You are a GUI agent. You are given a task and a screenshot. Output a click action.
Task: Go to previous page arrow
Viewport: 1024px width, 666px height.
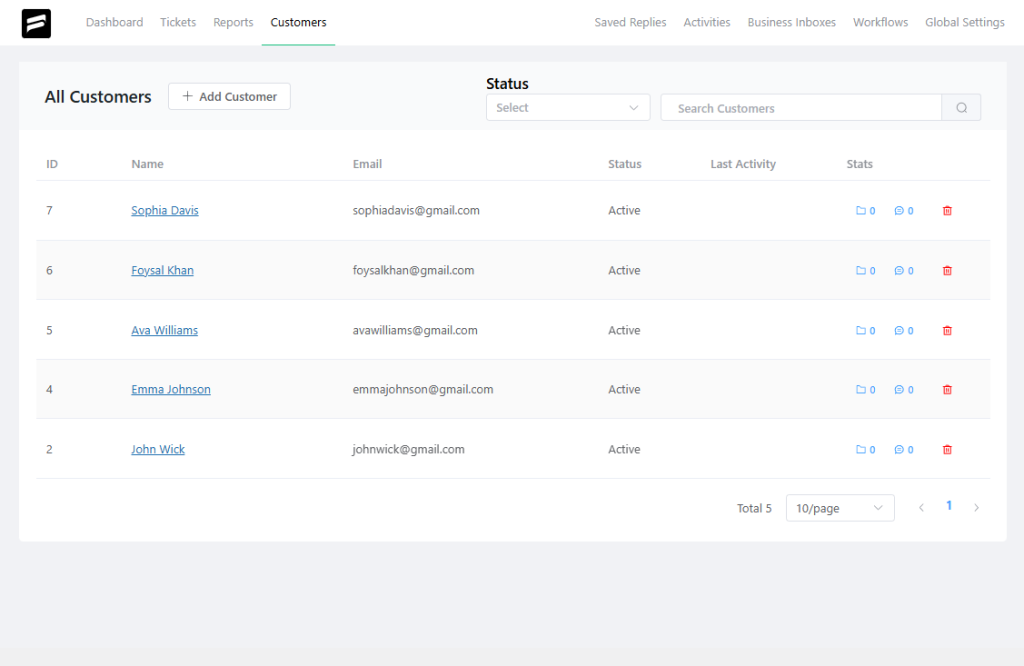pos(921,508)
